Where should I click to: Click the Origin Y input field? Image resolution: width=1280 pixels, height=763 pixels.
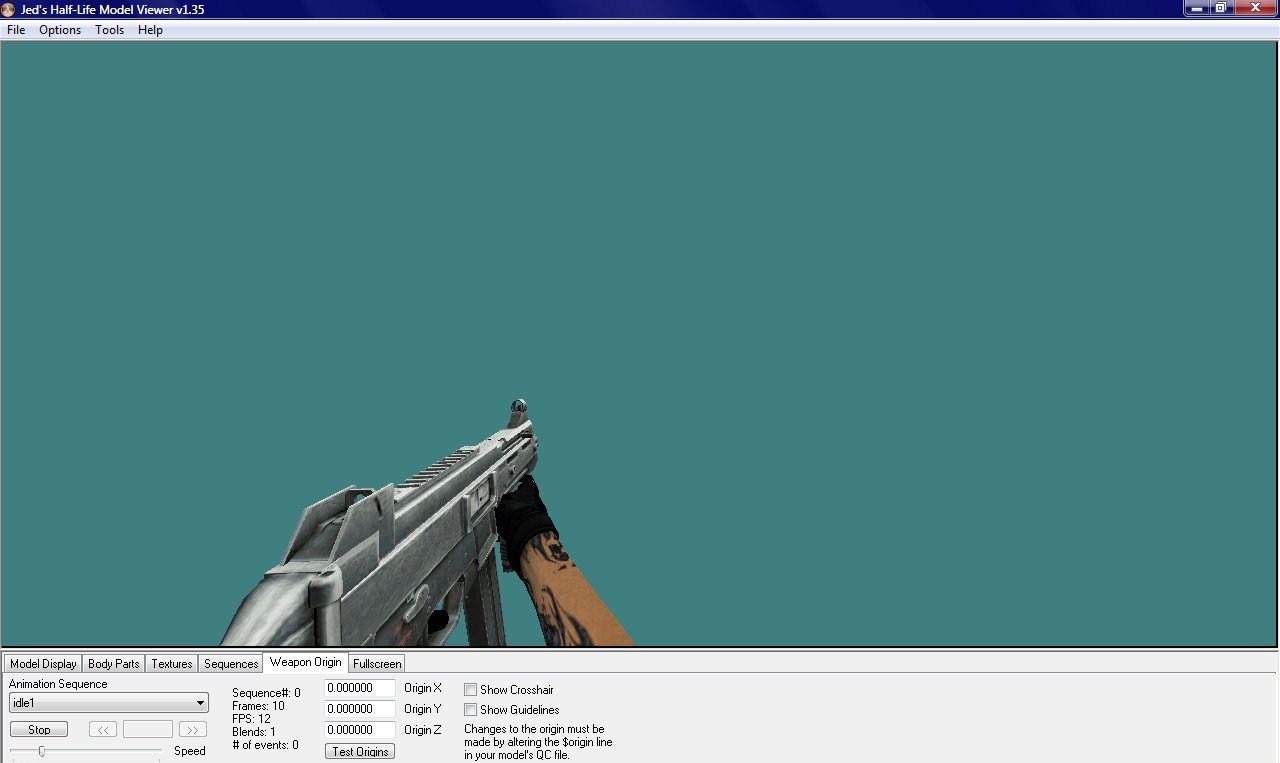coord(360,709)
